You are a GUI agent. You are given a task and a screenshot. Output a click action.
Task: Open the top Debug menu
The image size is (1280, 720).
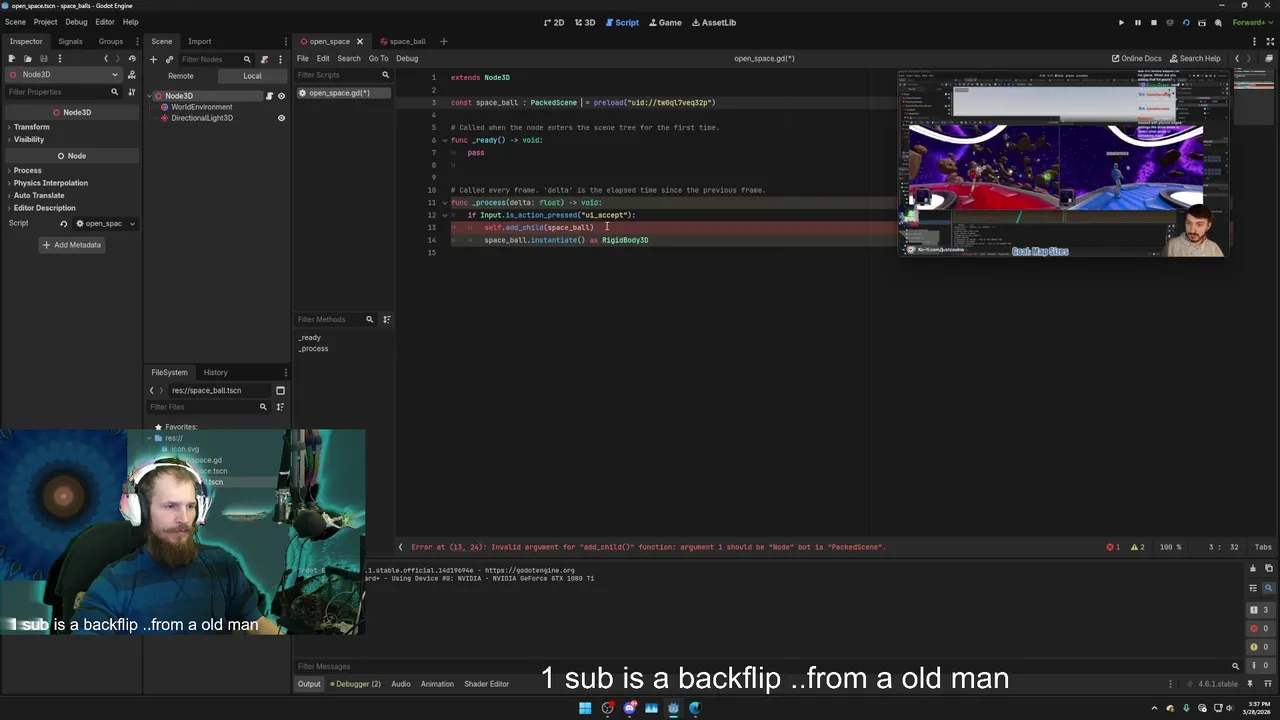pos(76,22)
